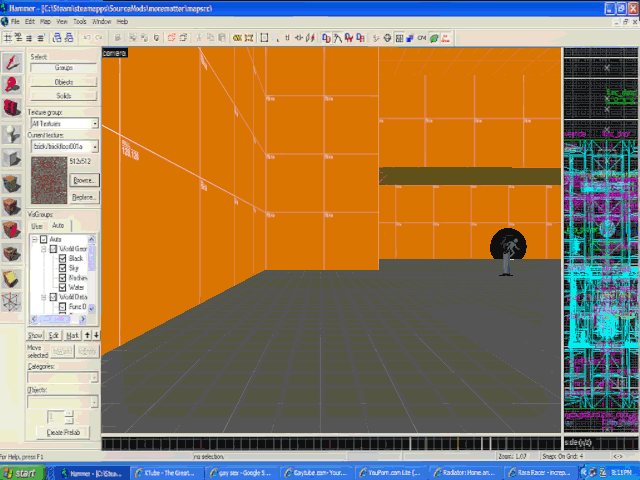
Task: Collapse the Auto visgroup tree node
Action: point(36,239)
